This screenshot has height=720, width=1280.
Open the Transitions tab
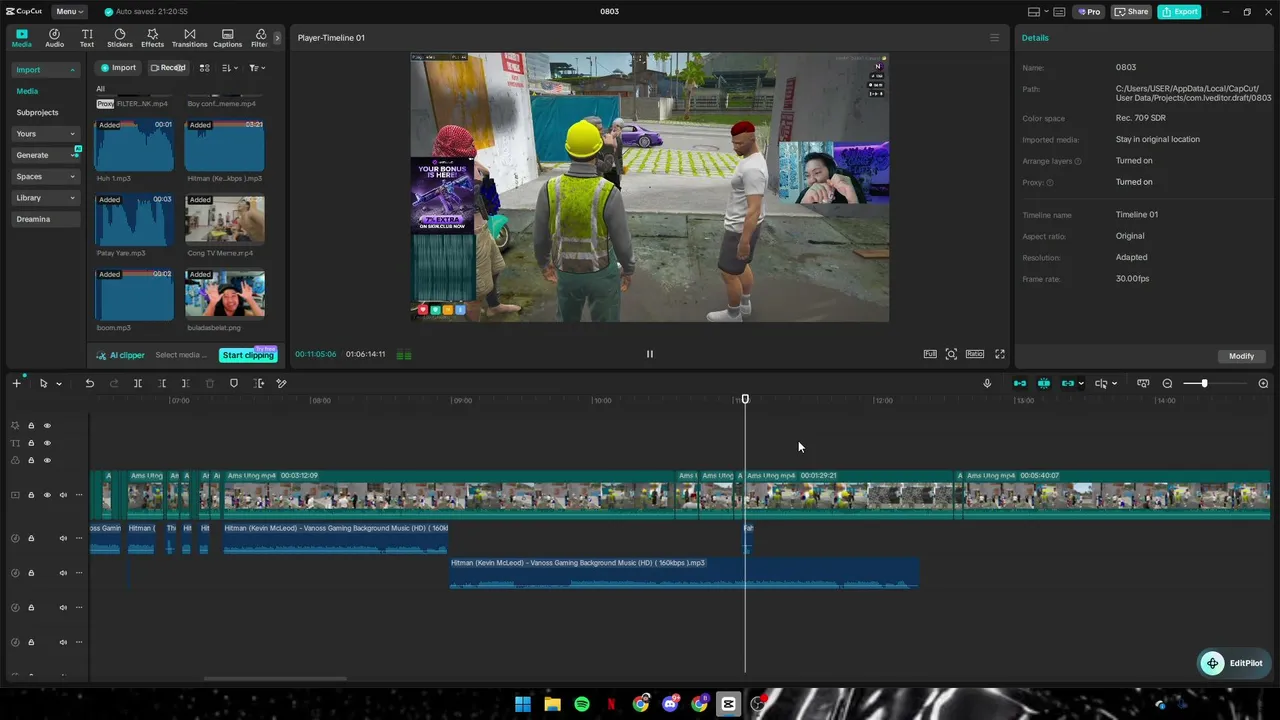189,38
